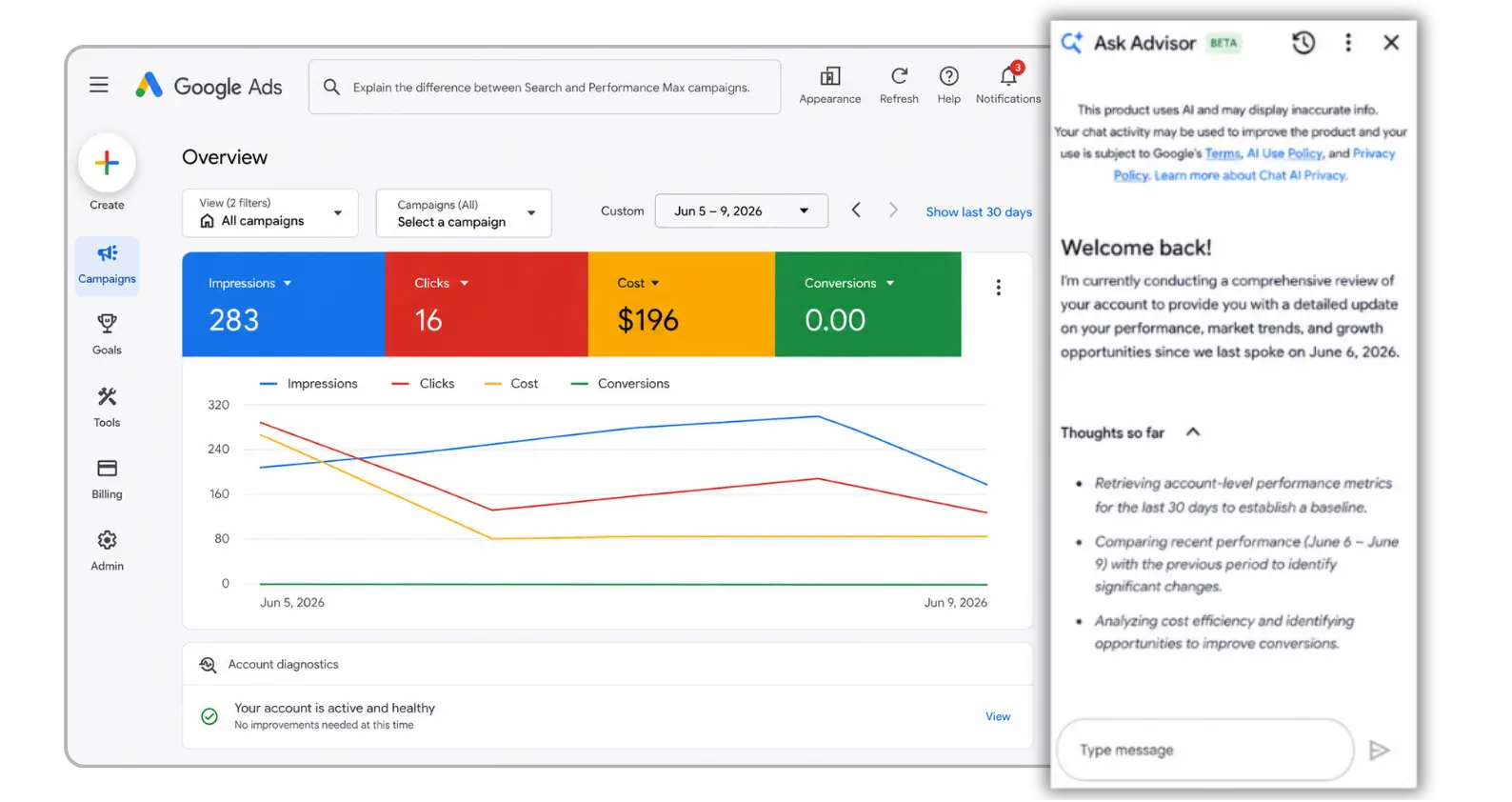
Task: Click the Custom date label
Action: (623, 211)
